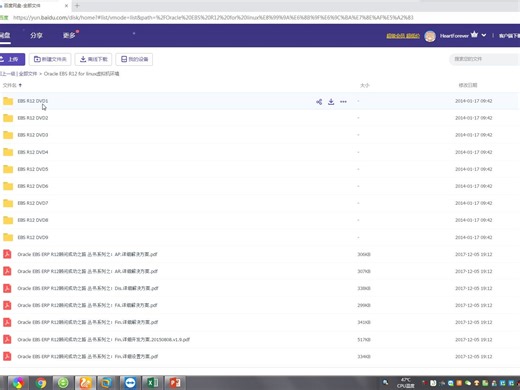Viewport: 520px width, 390px height.
Task: Open the EBS R12 DVD1 folder icon
Action: (x=8, y=101)
